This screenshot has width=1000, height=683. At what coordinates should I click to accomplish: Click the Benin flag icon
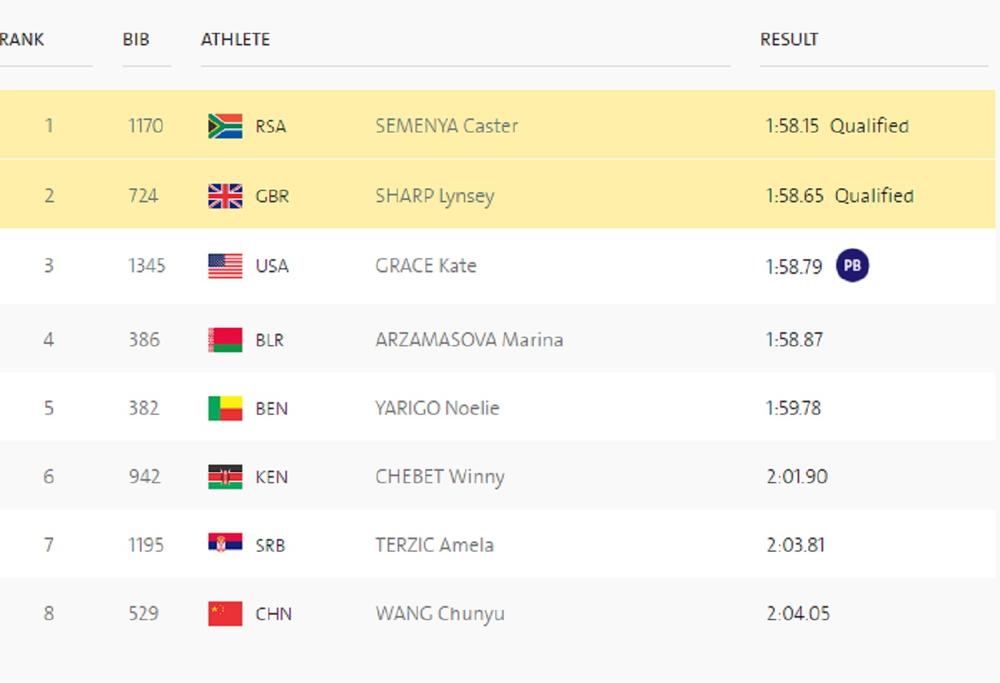(225, 408)
